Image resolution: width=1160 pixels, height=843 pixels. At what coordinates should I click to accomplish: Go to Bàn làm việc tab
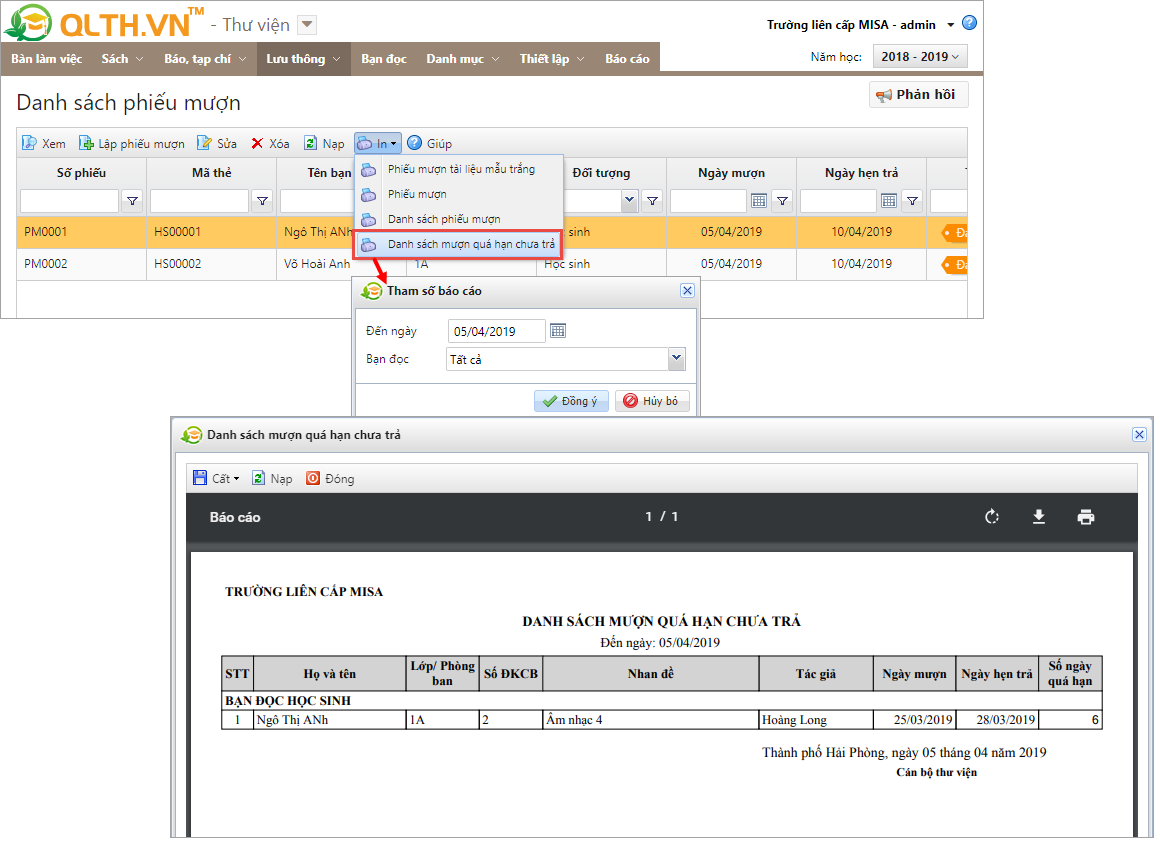(47, 58)
